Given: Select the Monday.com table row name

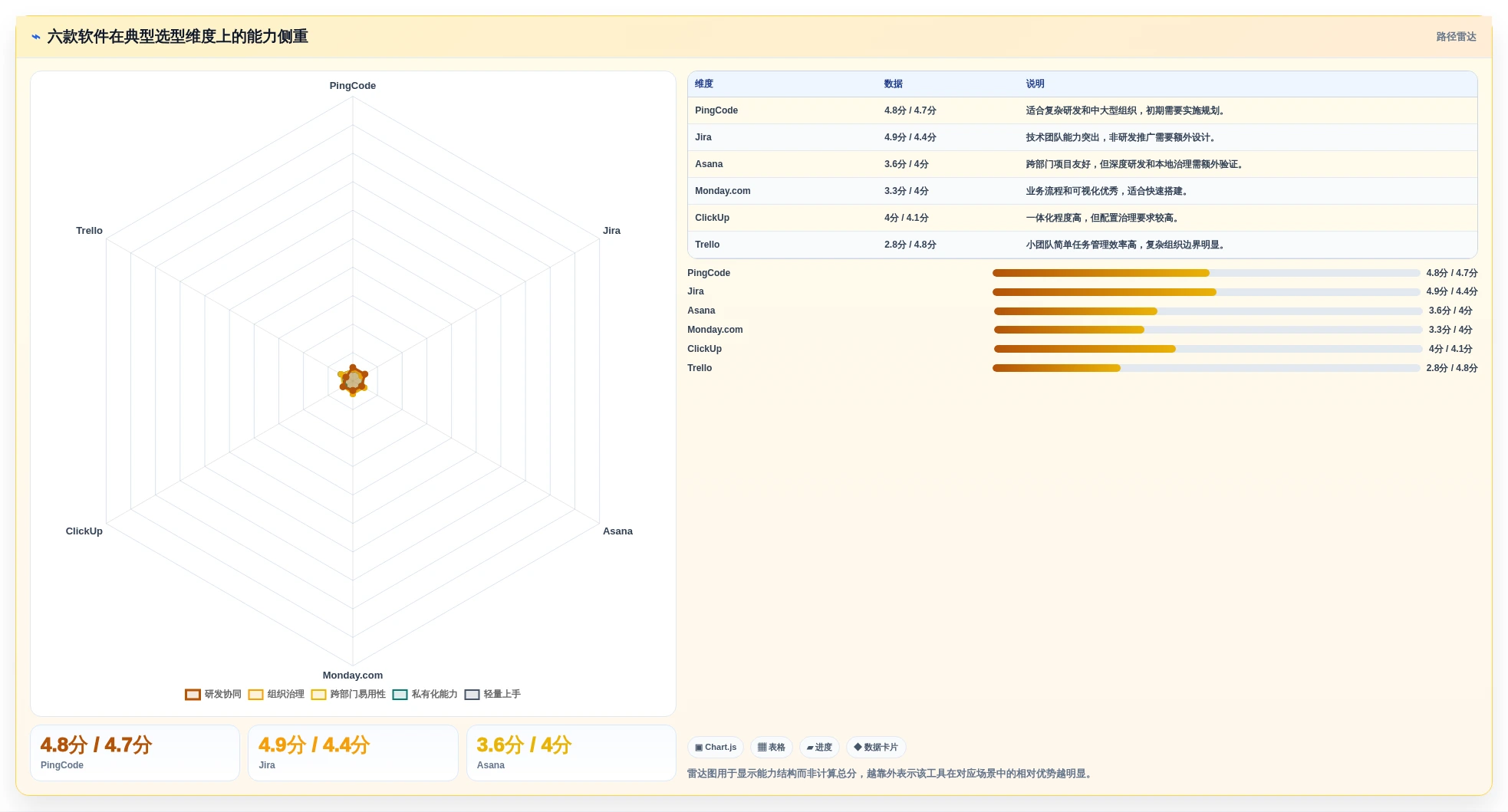Looking at the screenshot, I should 723,191.
